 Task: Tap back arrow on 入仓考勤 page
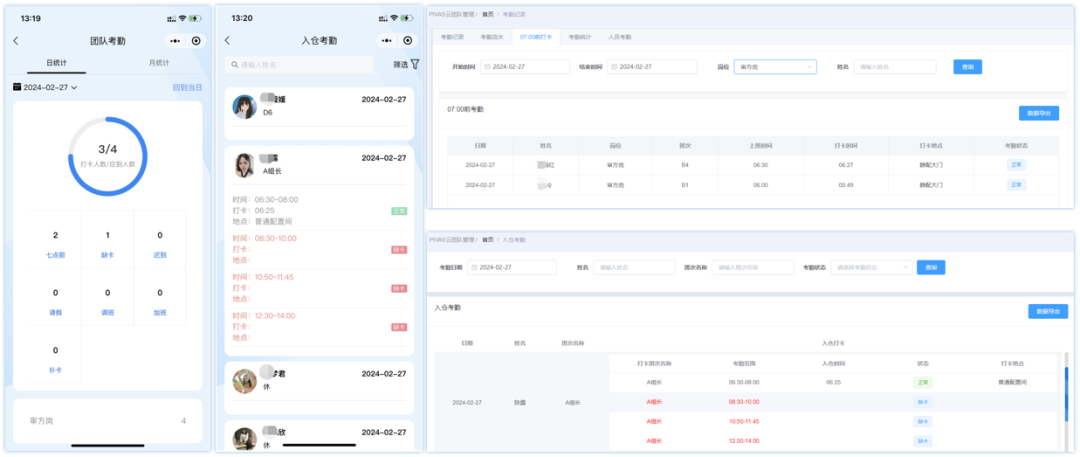click(x=227, y=41)
